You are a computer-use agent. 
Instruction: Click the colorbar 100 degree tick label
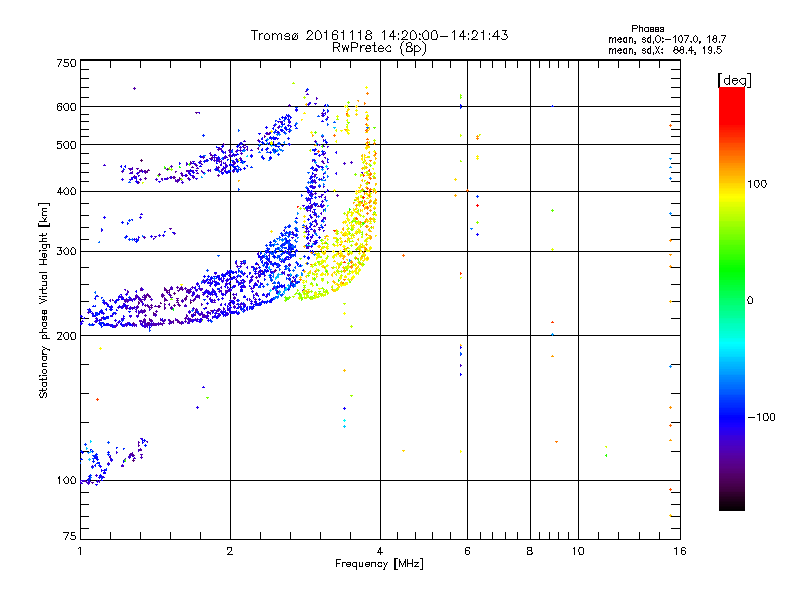757,184
